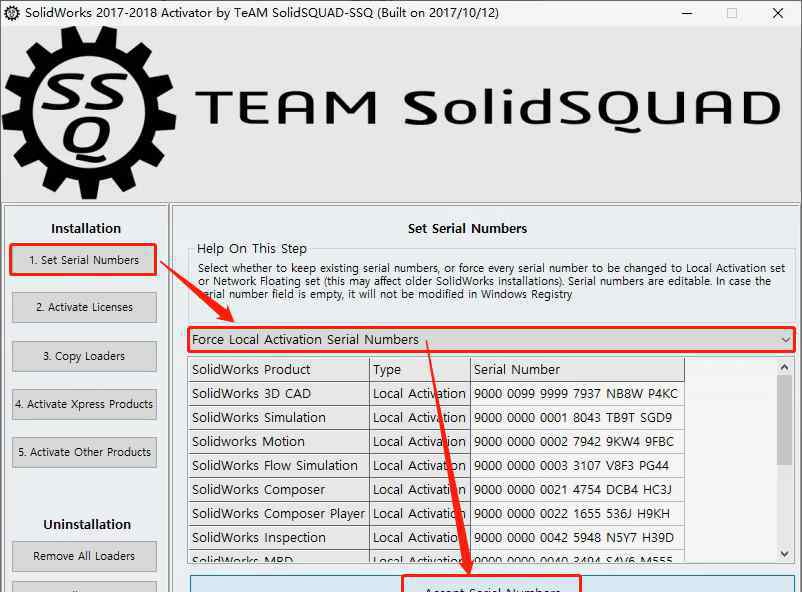Select the SolidWorks 3D CAD row
The width and height of the screenshot is (802, 592).
(436, 393)
